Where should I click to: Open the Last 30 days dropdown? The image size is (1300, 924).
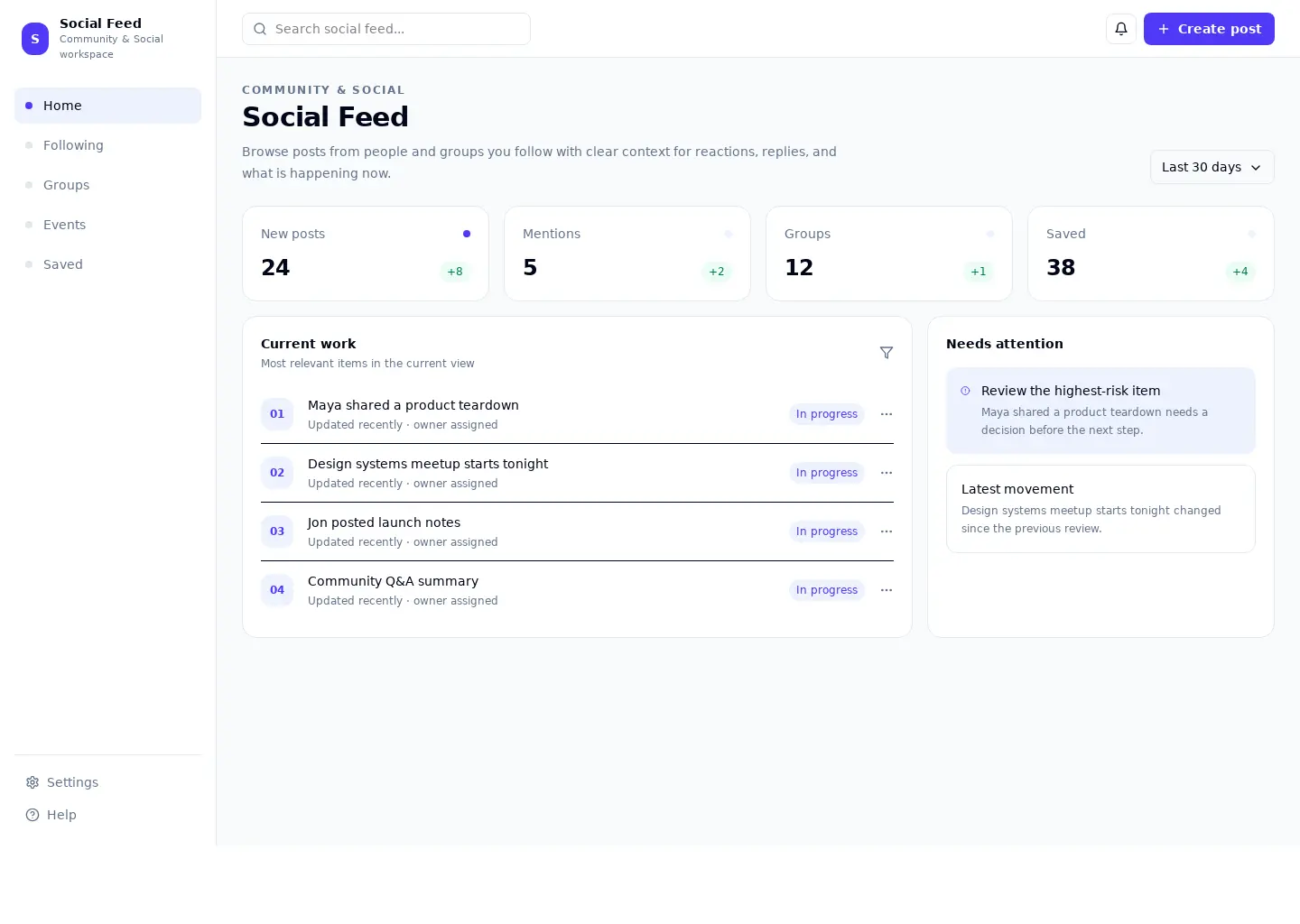coord(1212,167)
